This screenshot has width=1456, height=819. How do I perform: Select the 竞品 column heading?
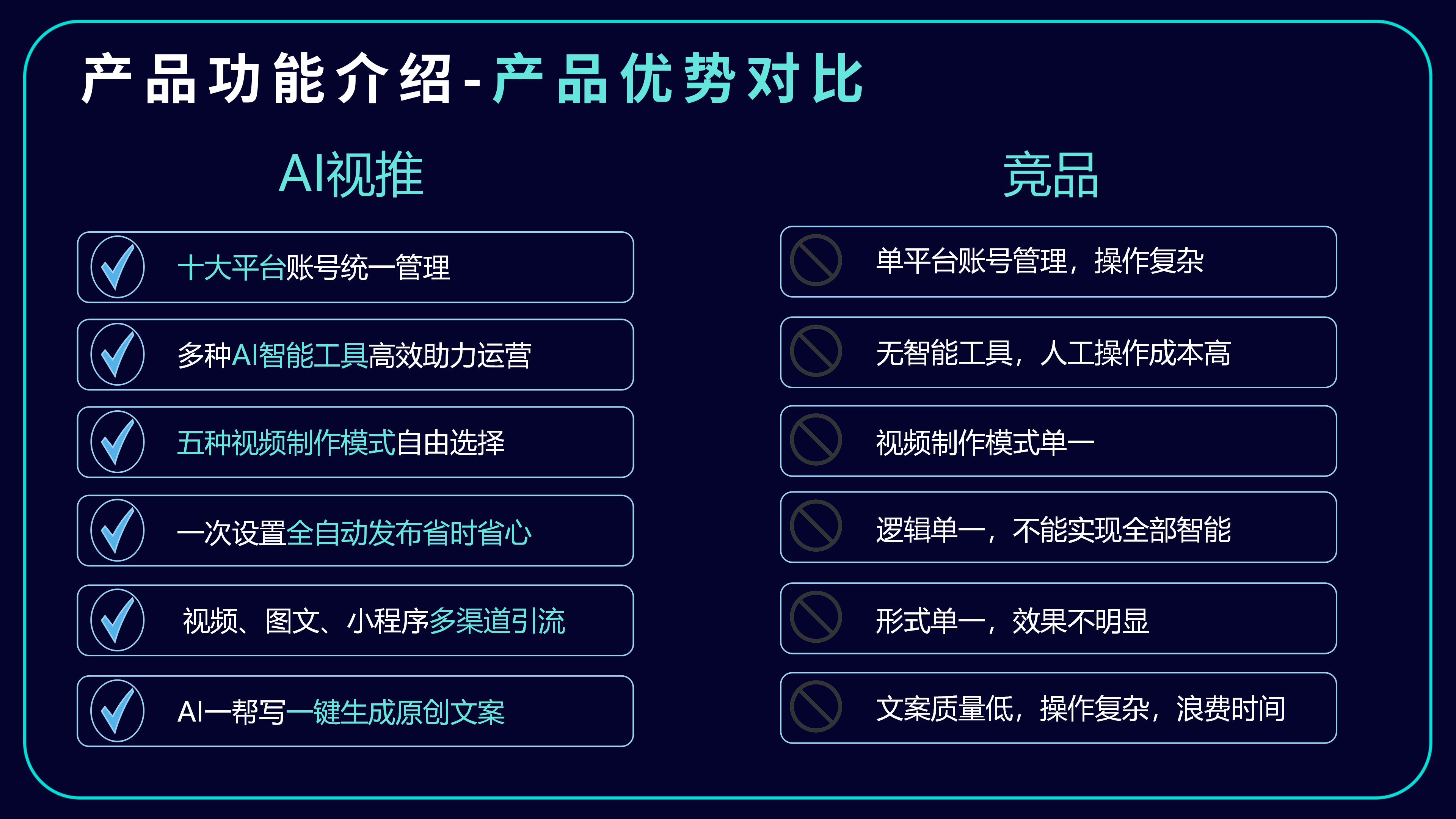click(1051, 175)
